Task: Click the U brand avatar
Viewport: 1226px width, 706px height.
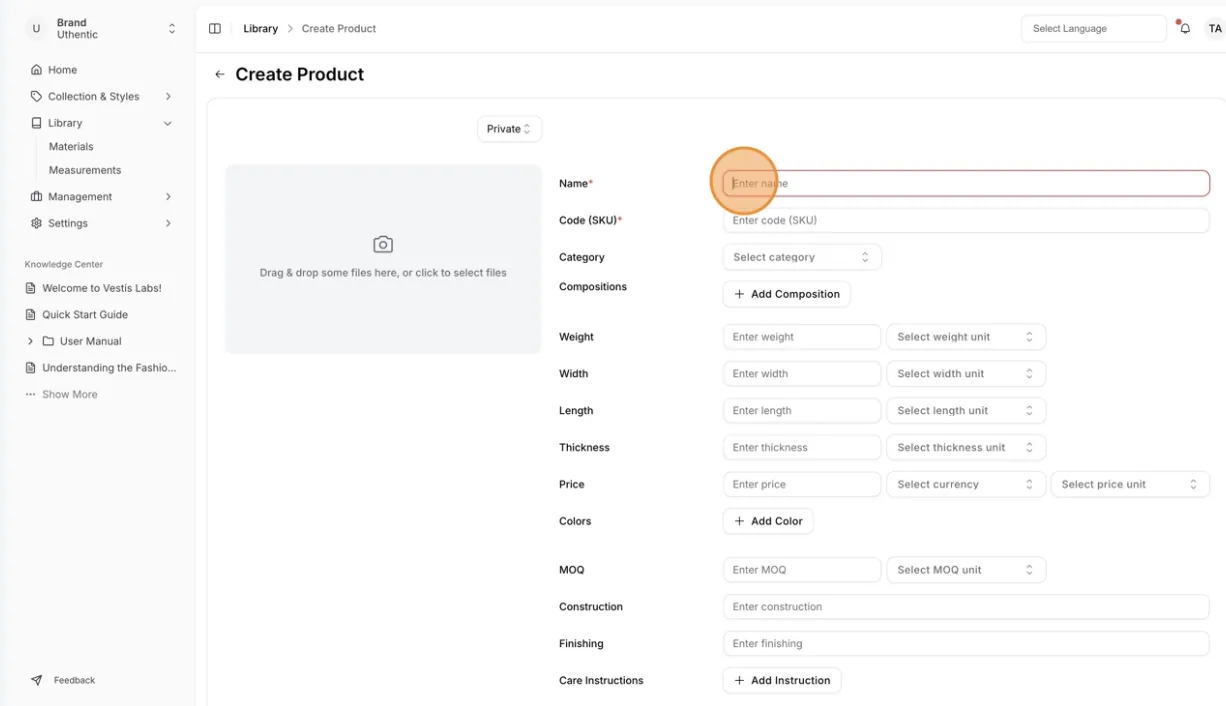Action: (36, 29)
